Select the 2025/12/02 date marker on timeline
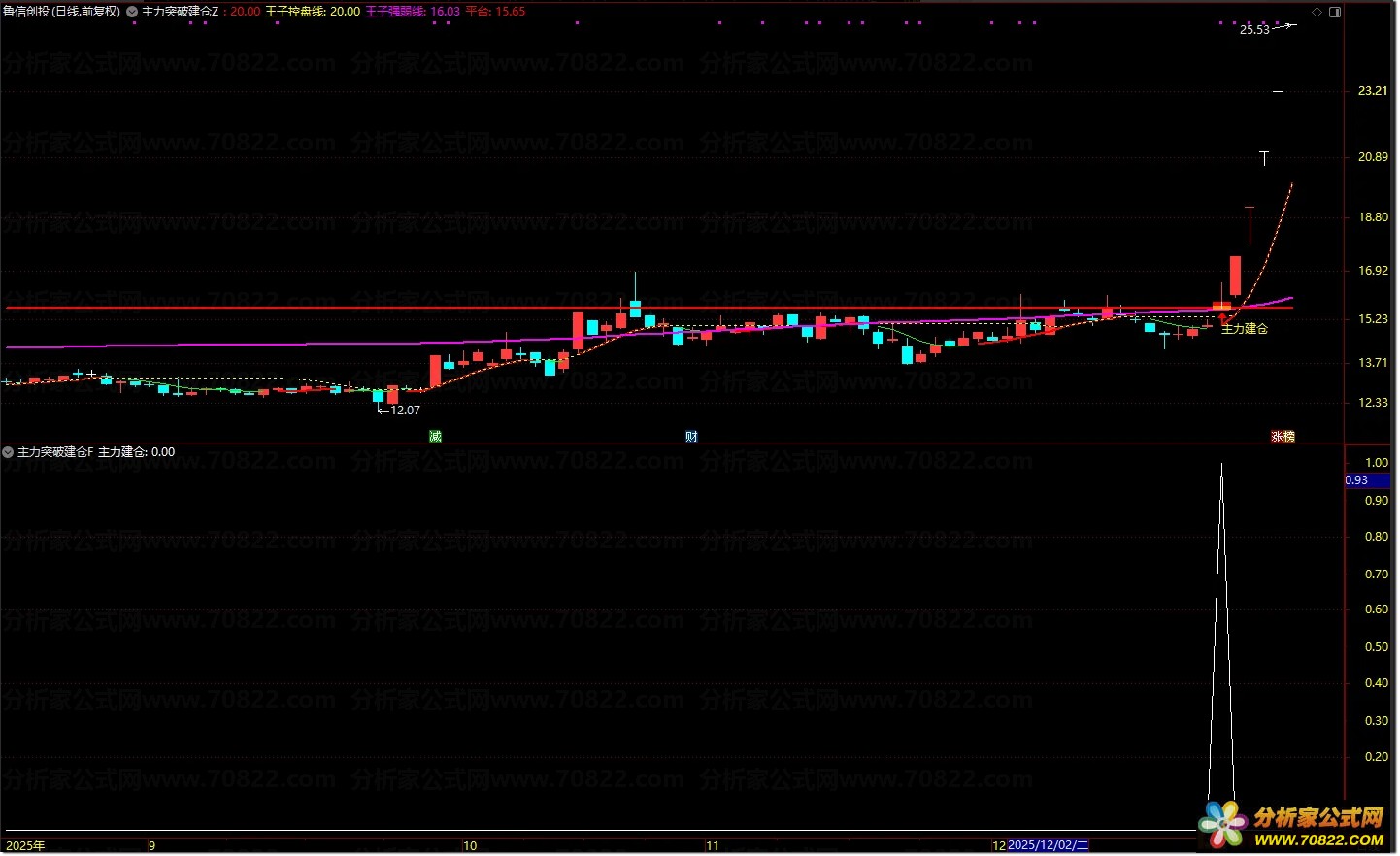Image resolution: width=1400 pixels, height=856 pixels. click(1049, 845)
